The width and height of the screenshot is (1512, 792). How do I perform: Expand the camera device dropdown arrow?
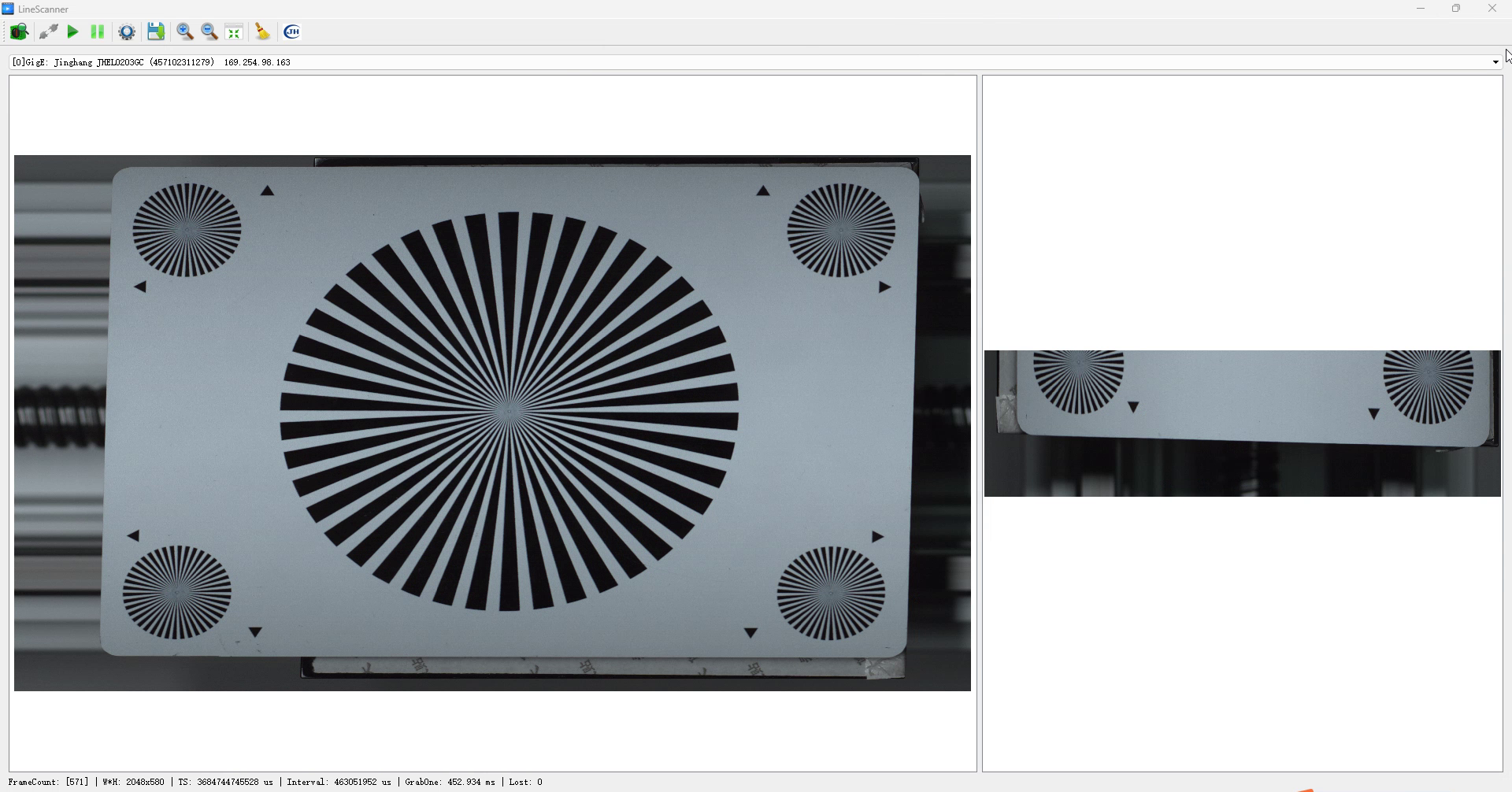(x=1495, y=62)
